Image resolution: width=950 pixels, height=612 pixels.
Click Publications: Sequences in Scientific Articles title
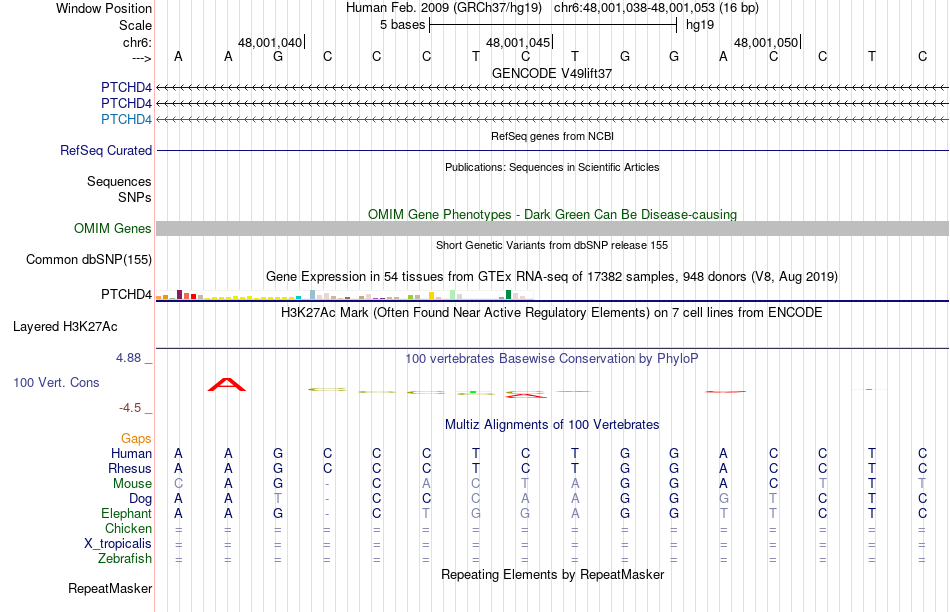tap(552, 167)
